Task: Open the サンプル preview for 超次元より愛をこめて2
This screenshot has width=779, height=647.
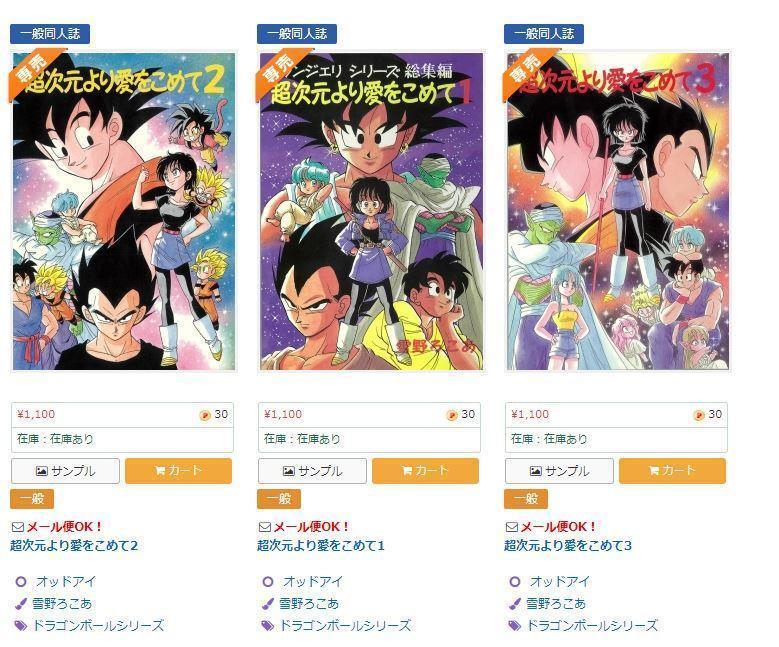Action: 65,471
